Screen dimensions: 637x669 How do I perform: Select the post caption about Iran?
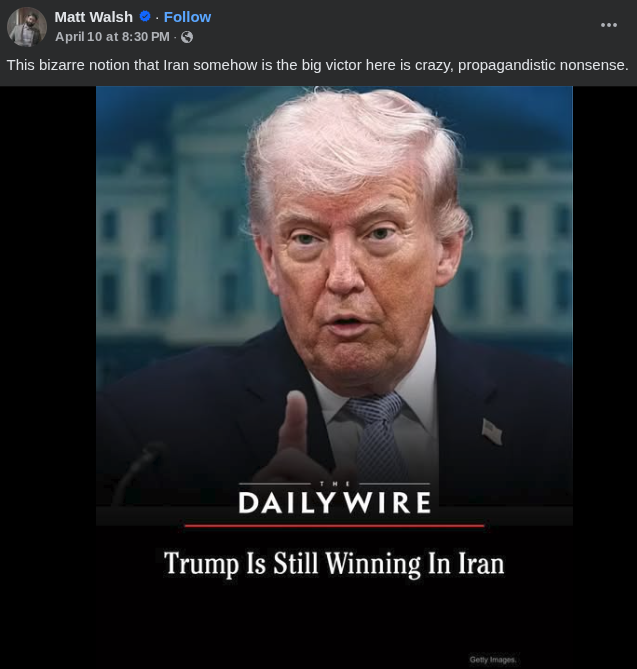(317, 65)
